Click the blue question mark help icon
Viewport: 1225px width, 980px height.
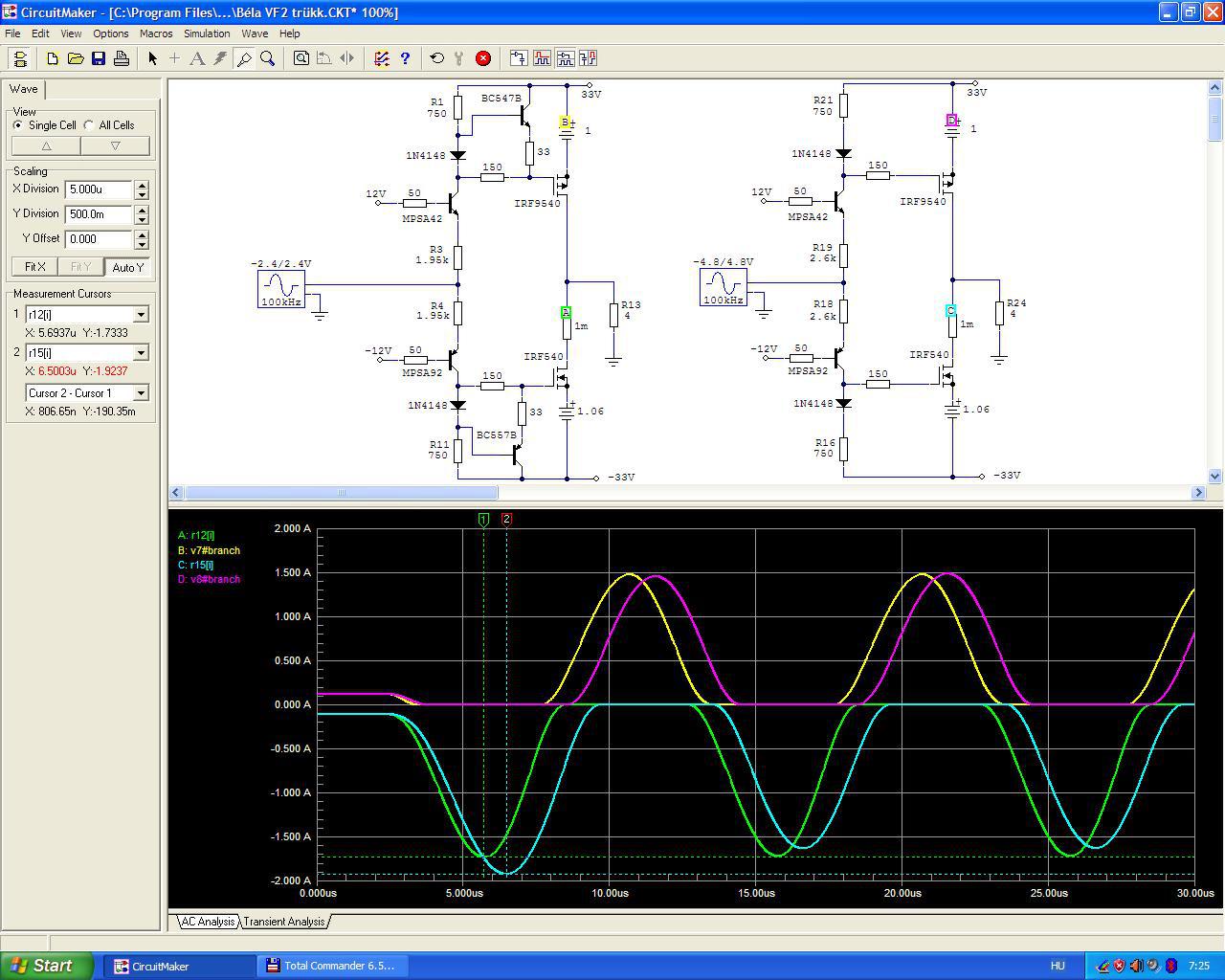[x=405, y=58]
